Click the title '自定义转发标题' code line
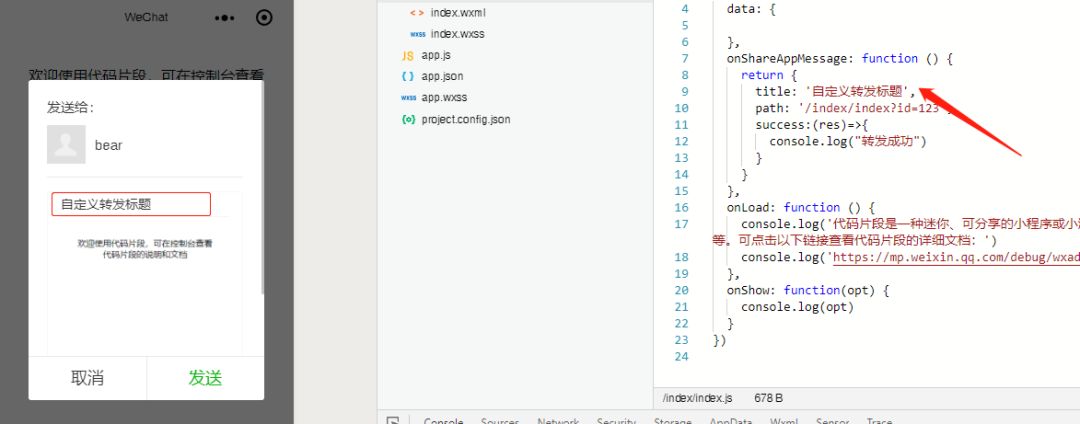1080x424 pixels. [x=836, y=92]
